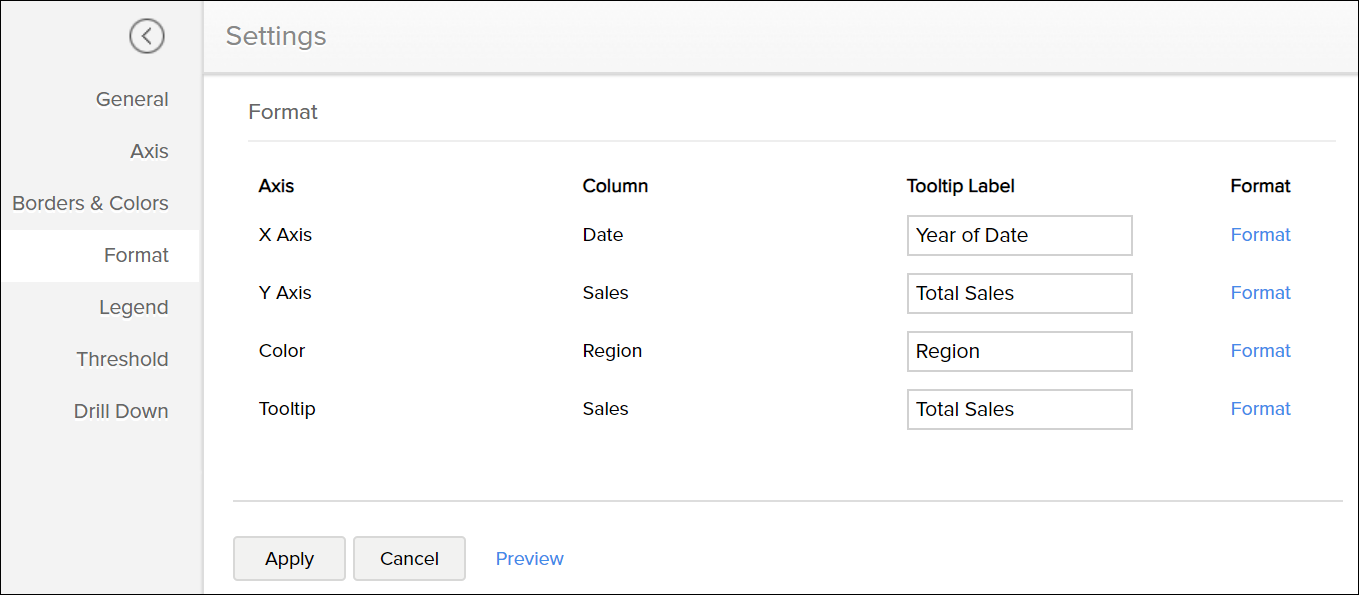The height and width of the screenshot is (595, 1359).
Task: Open Borders & Colors settings
Action: tap(90, 203)
